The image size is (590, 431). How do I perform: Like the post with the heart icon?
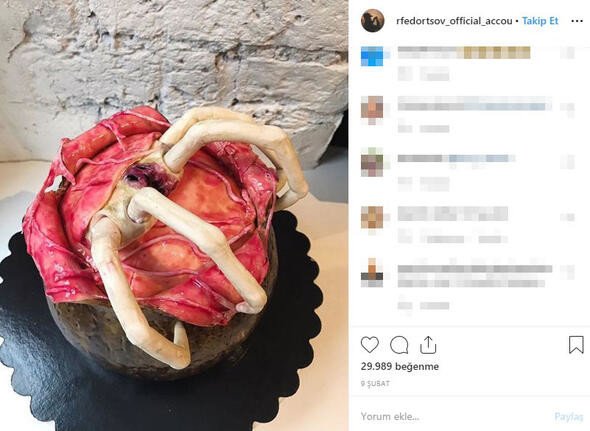point(370,344)
